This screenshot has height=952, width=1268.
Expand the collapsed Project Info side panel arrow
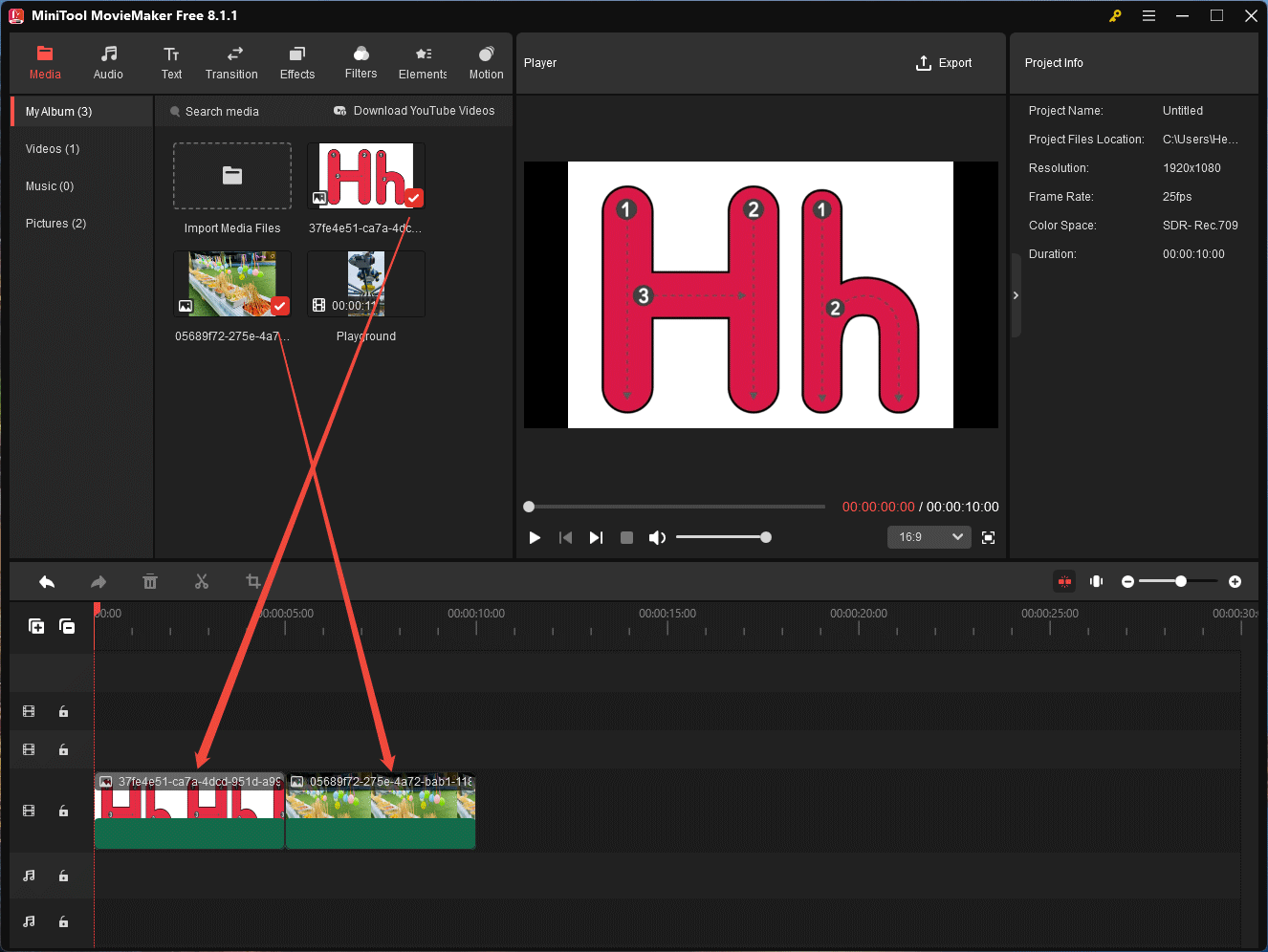tap(1016, 294)
